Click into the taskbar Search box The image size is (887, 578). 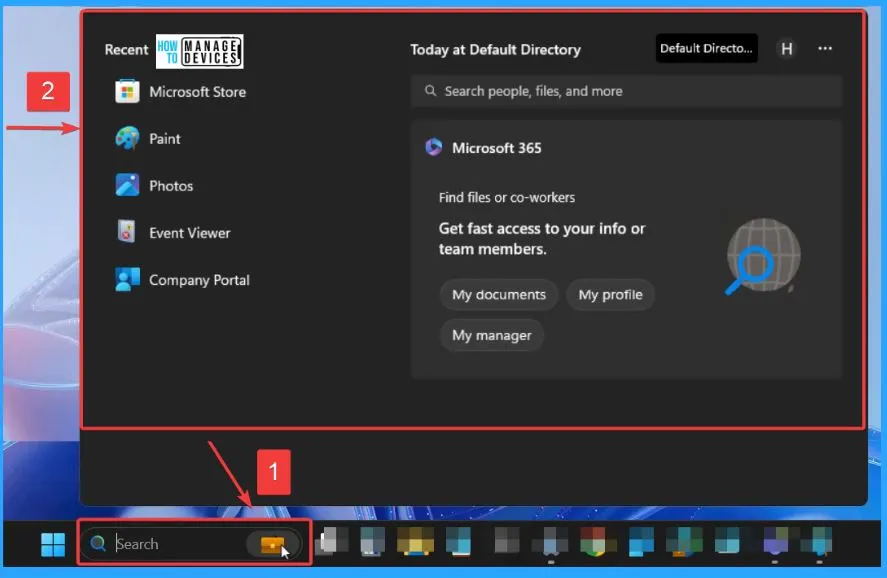[x=191, y=544]
